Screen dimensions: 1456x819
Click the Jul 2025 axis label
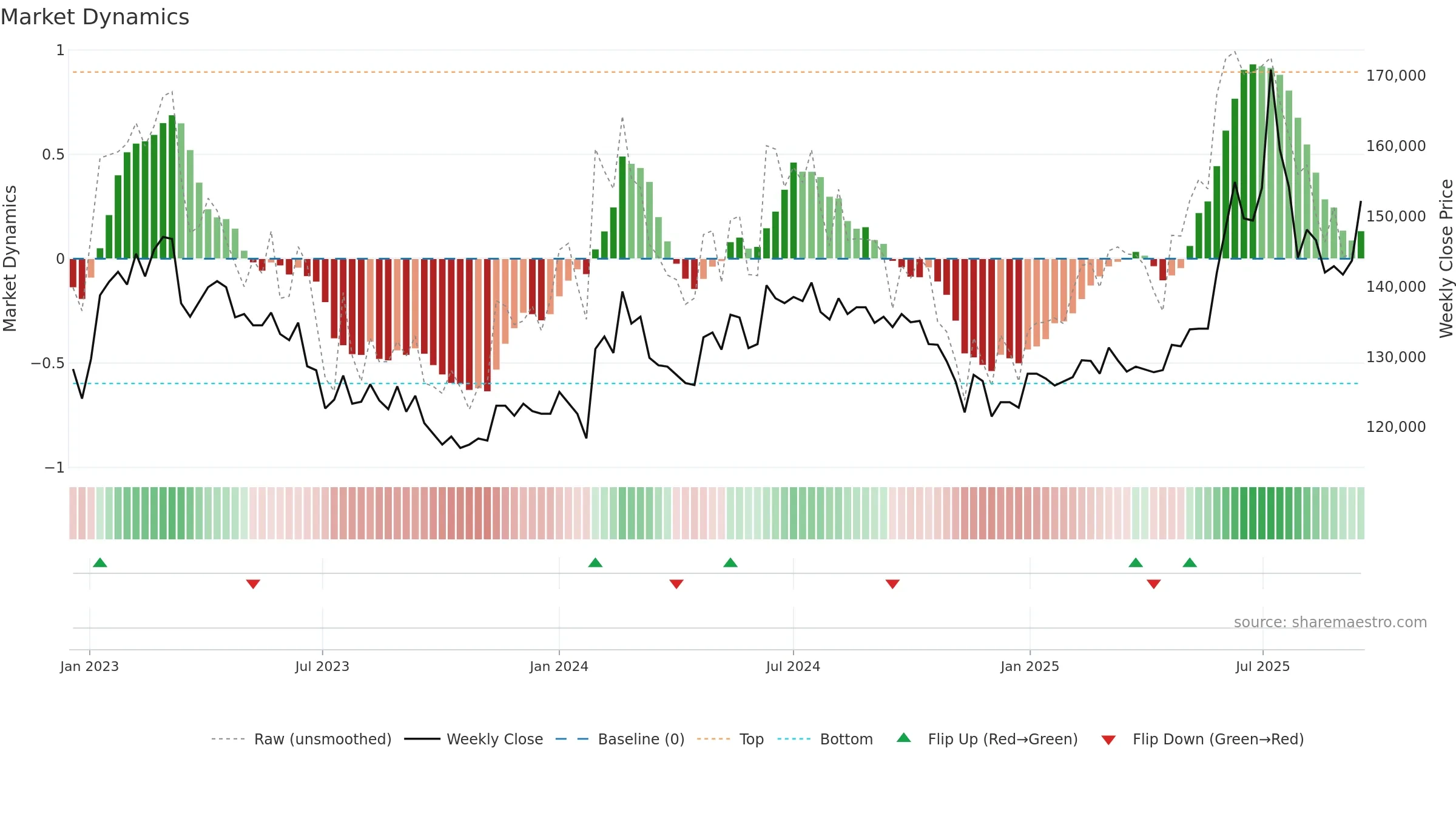(1262, 666)
